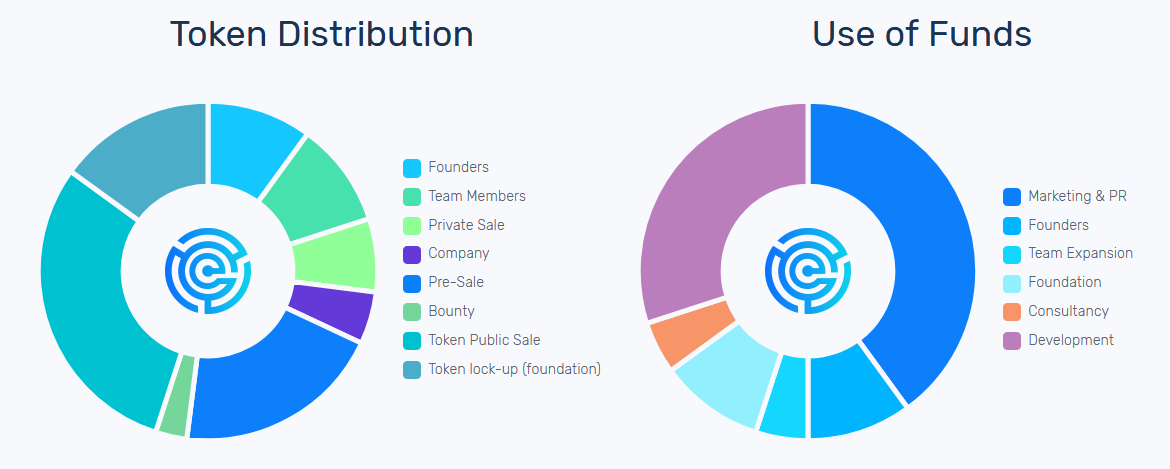Click the Marketing & PR legend swatch
Screen dimensions: 1170x469
point(1012,197)
